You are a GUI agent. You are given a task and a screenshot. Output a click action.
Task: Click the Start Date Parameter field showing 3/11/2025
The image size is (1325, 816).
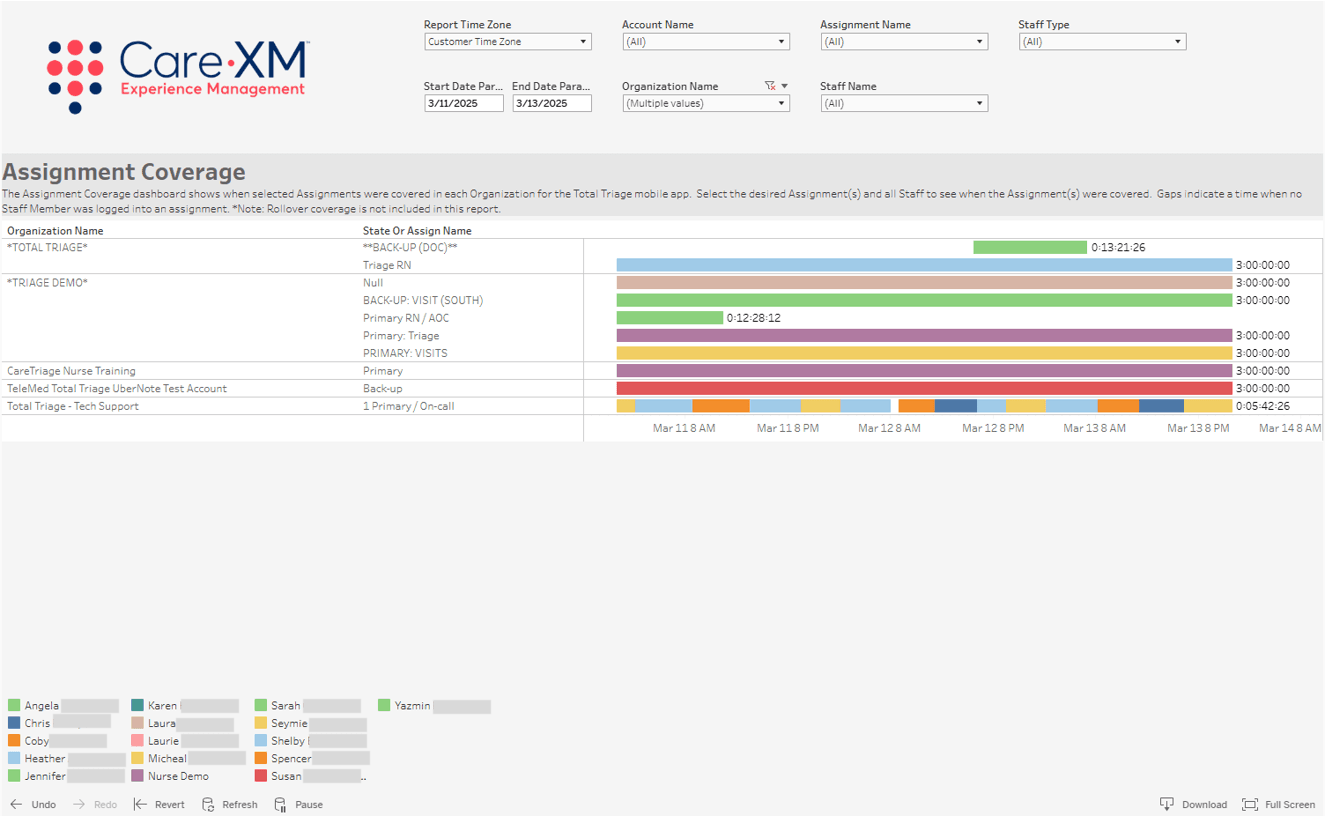463,102
